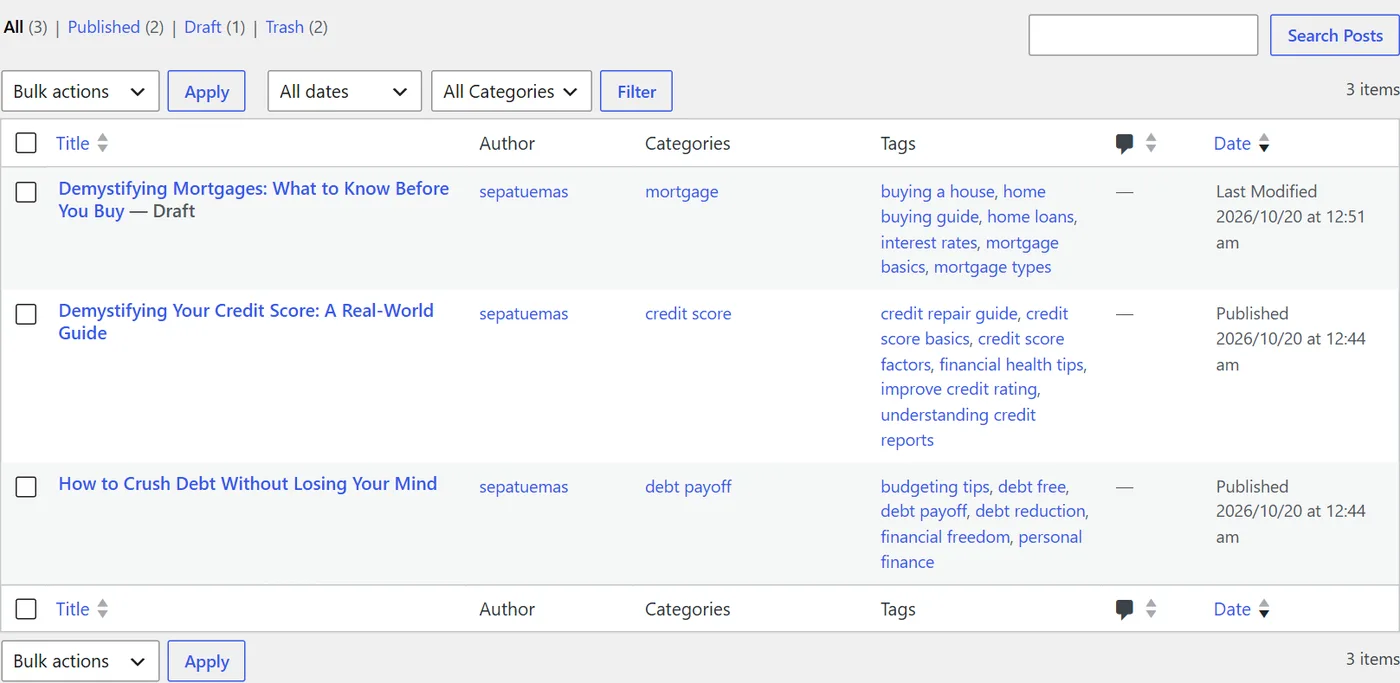Click the 'improve credit rating' tag

[960, 390]
